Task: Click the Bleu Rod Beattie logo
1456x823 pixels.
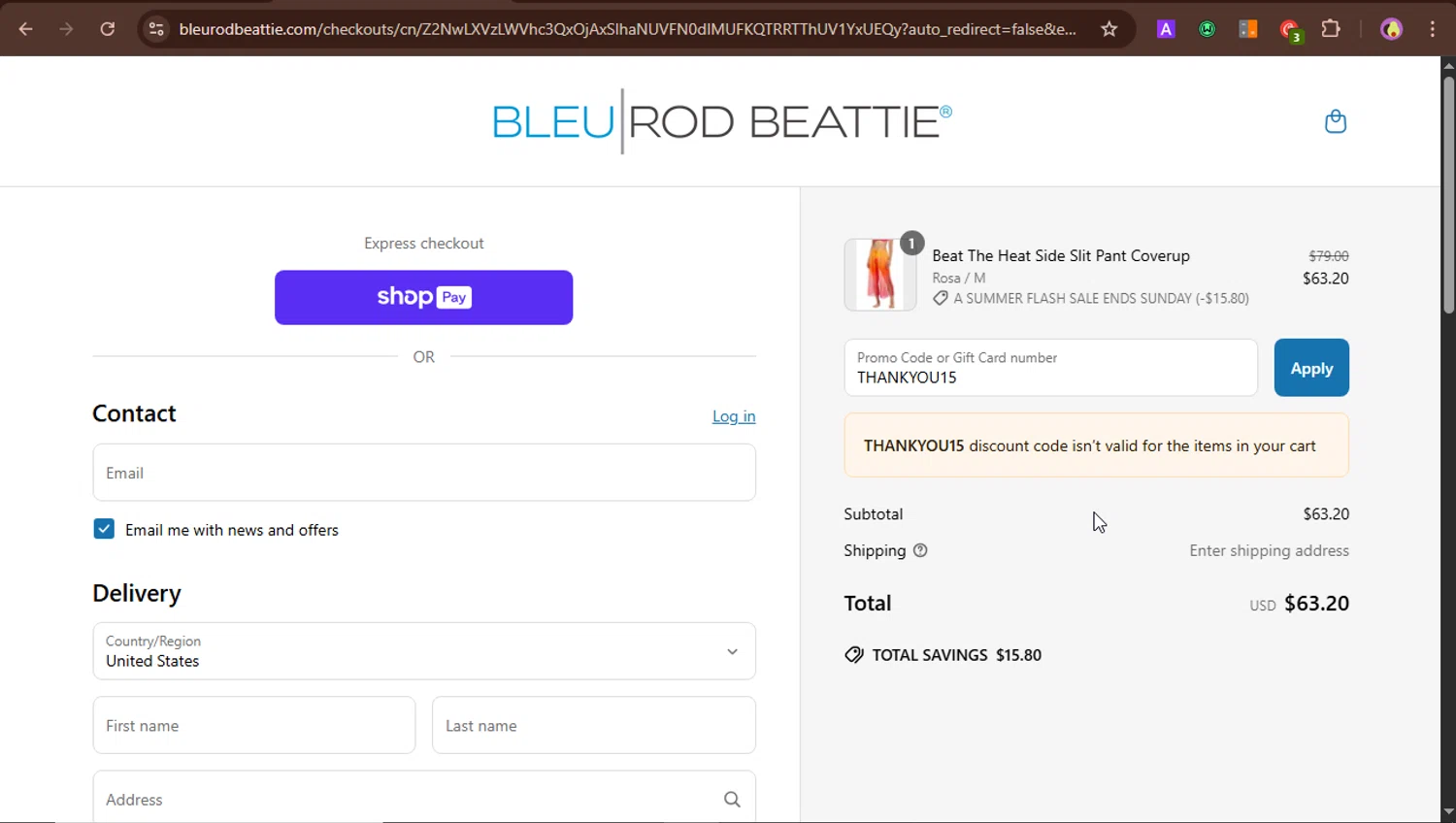Action: pos(722,121)
